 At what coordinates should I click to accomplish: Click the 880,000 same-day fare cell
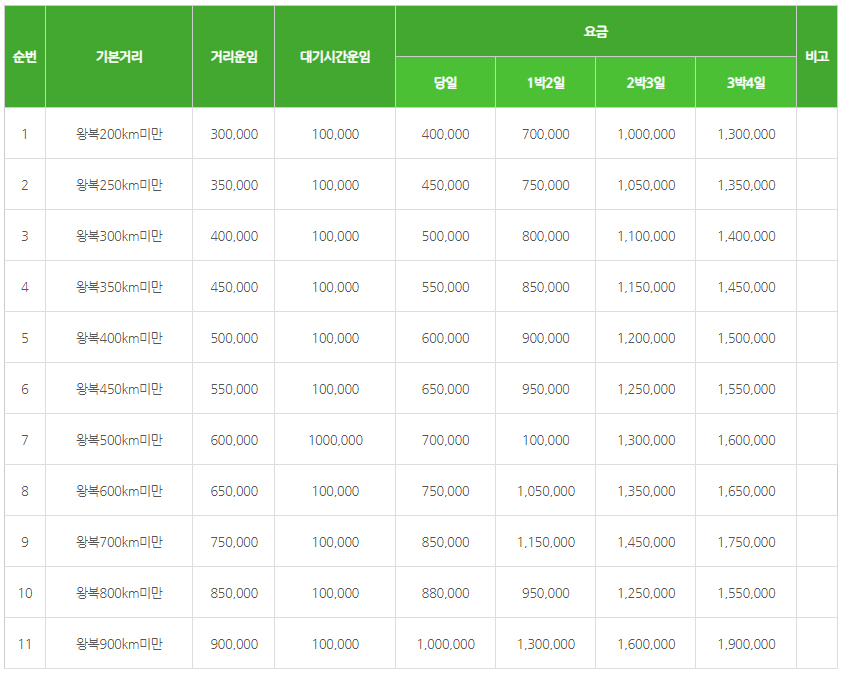coord(445,593)
